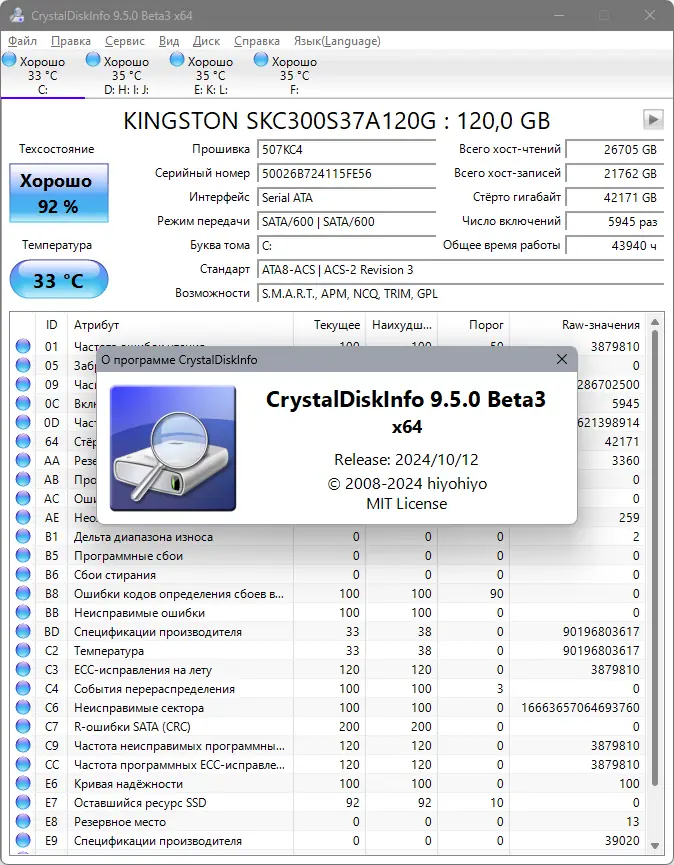Select drive E: K: L: tab

[x=210, y=74]
